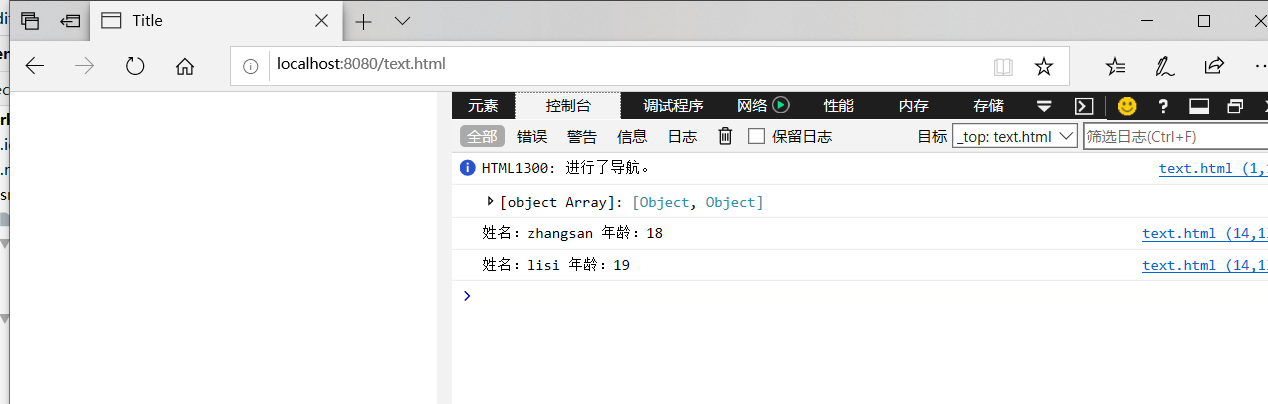
Task: Open the text.html link on the lisi row
Action: click(1205, 265)
